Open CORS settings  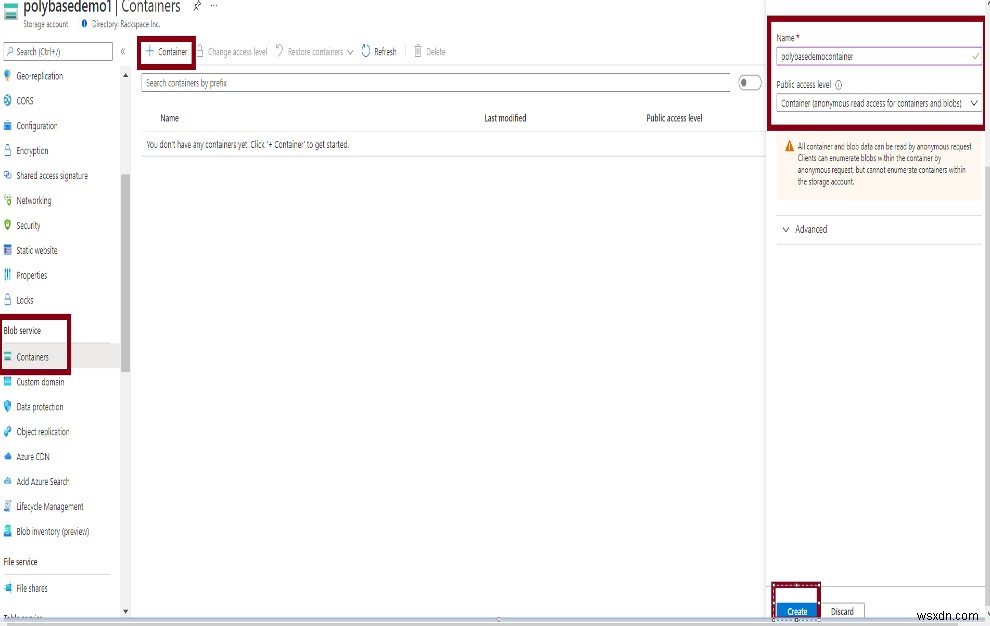(25, 100)
